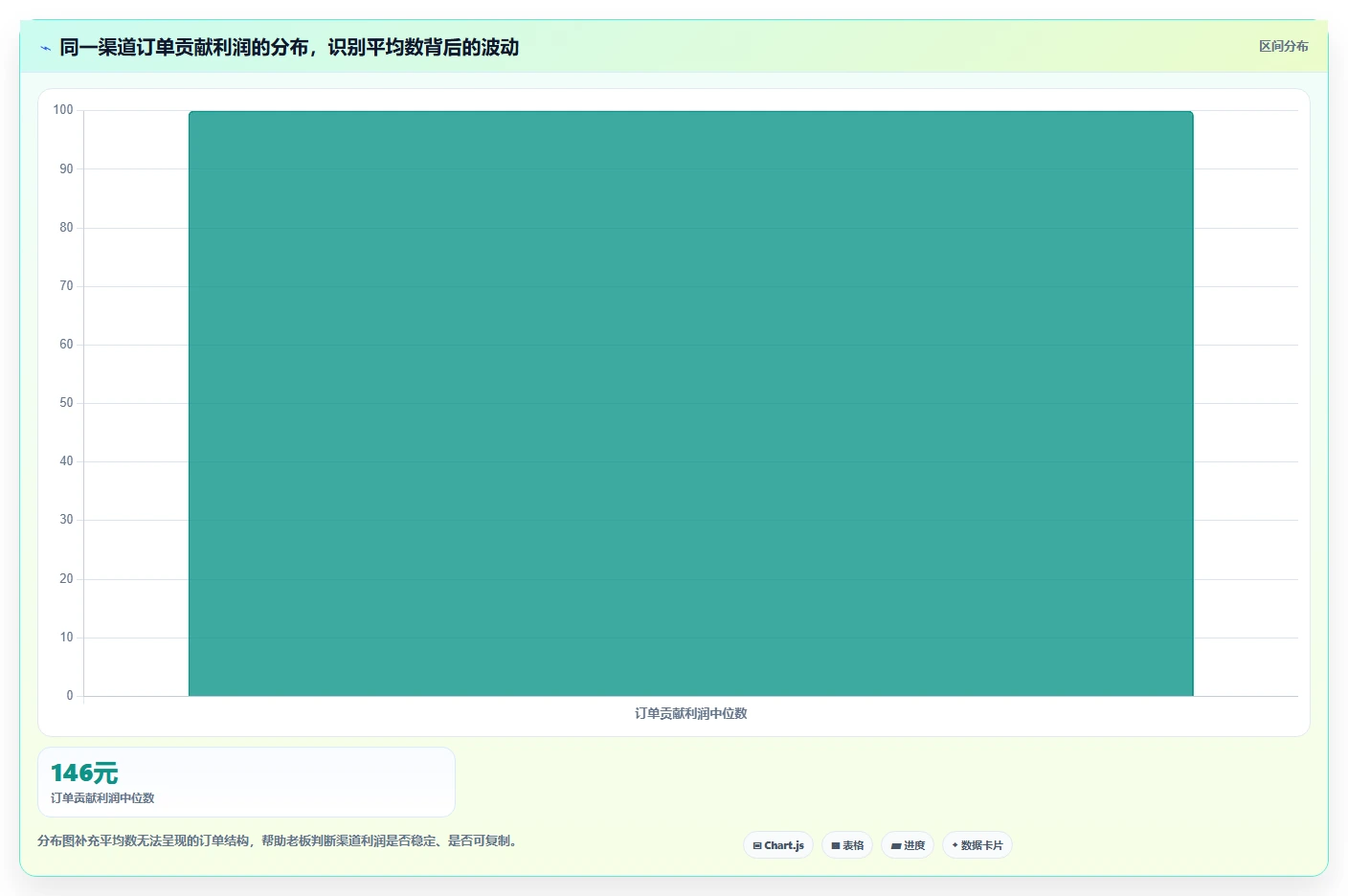The image size is (1348, 896).
Task: Click the blue icon before the panel title
Action: tap(45, 48)
